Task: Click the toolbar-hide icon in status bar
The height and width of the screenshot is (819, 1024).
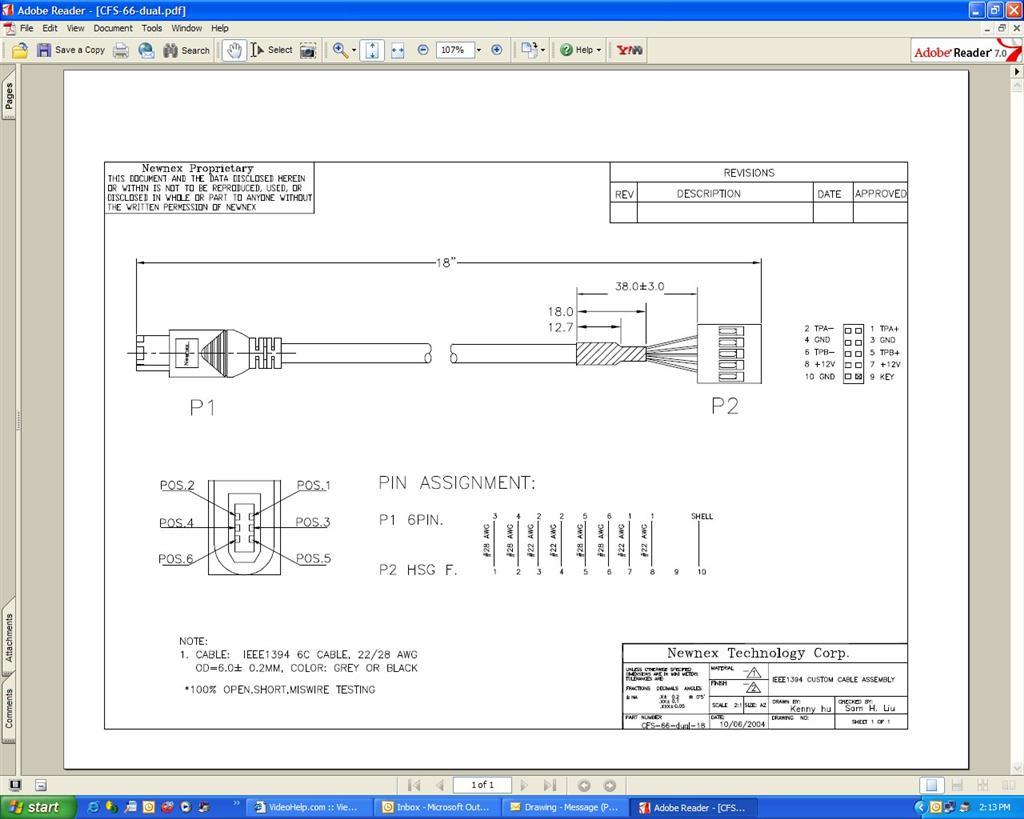Action: tap(40, 785)
